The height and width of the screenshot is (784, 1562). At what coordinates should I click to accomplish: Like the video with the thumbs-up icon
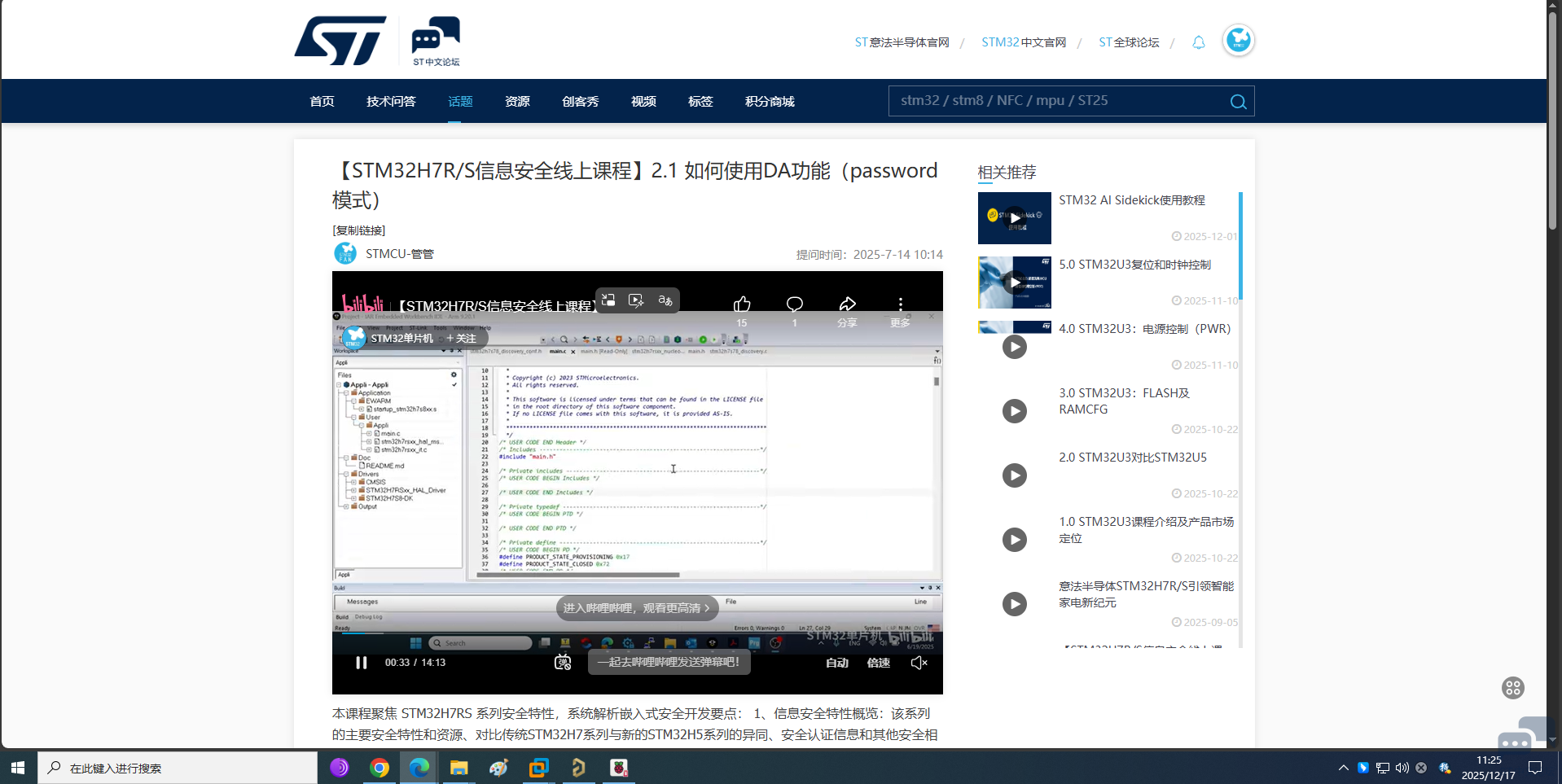742,304
